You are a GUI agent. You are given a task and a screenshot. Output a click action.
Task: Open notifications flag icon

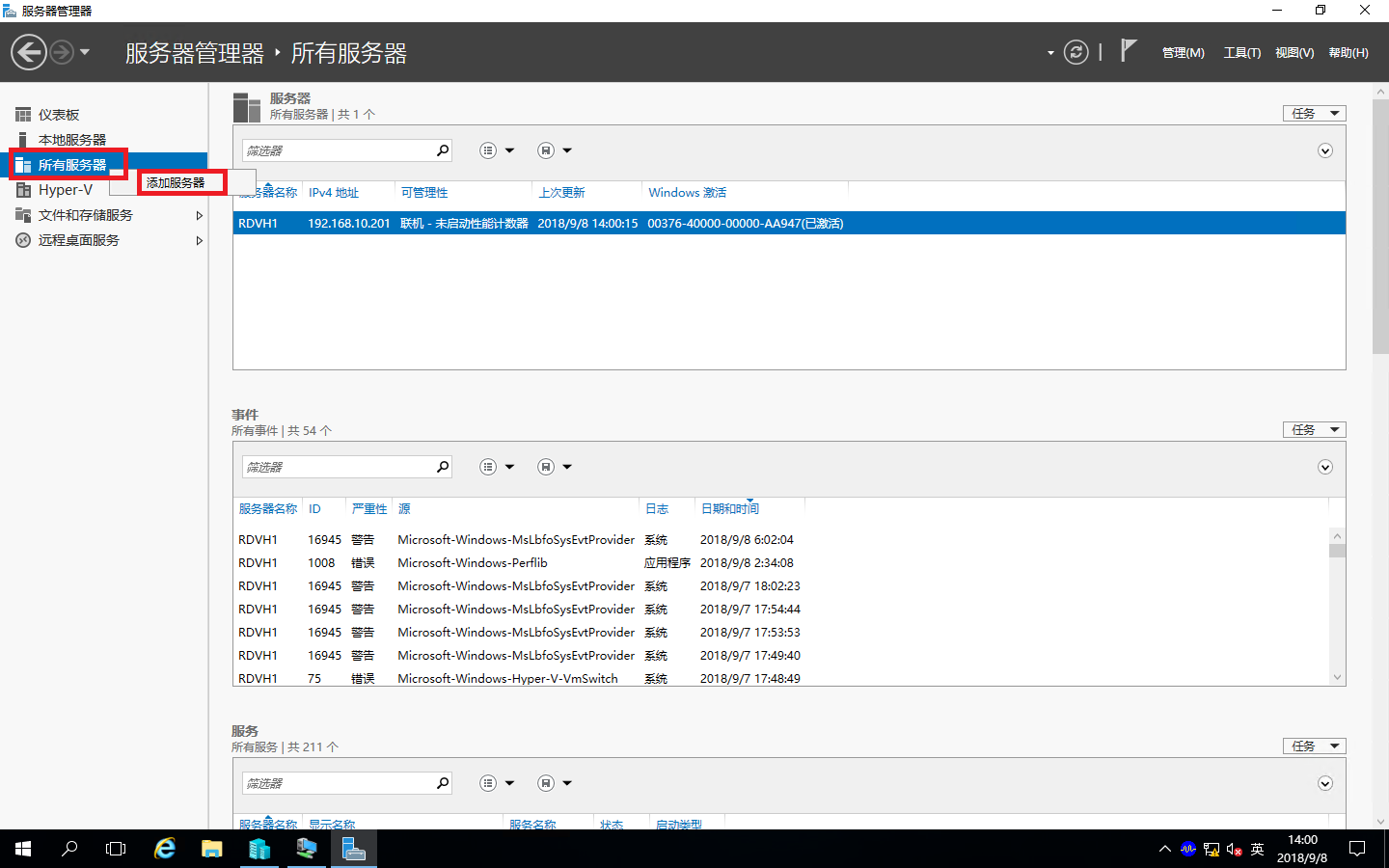coord(1128,50)
